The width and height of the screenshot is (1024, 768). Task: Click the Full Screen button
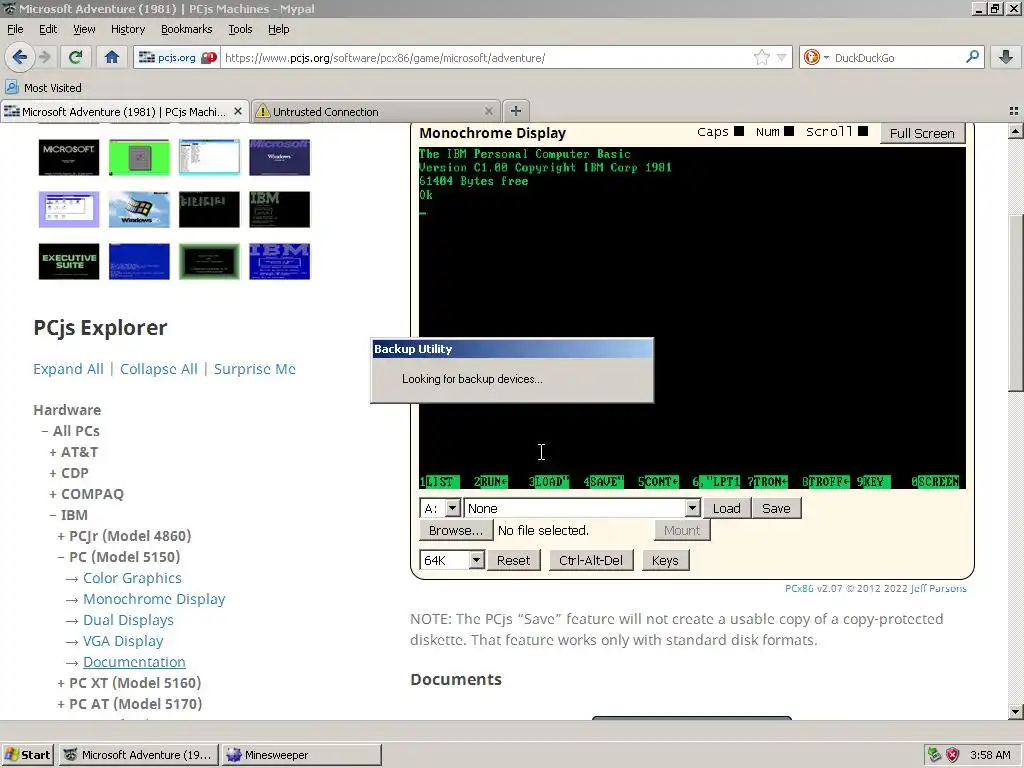click(x=921, y=133)
